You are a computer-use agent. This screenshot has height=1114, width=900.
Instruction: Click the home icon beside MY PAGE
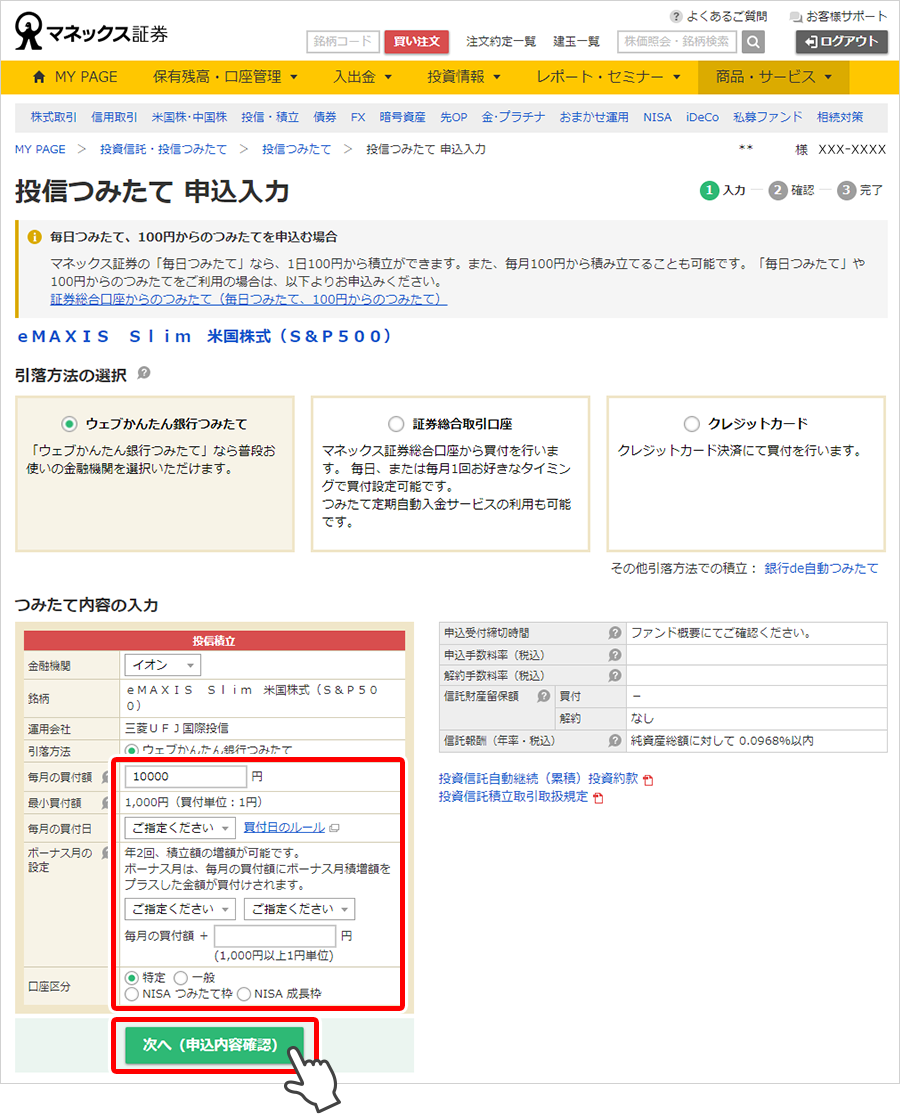[39, 77]
